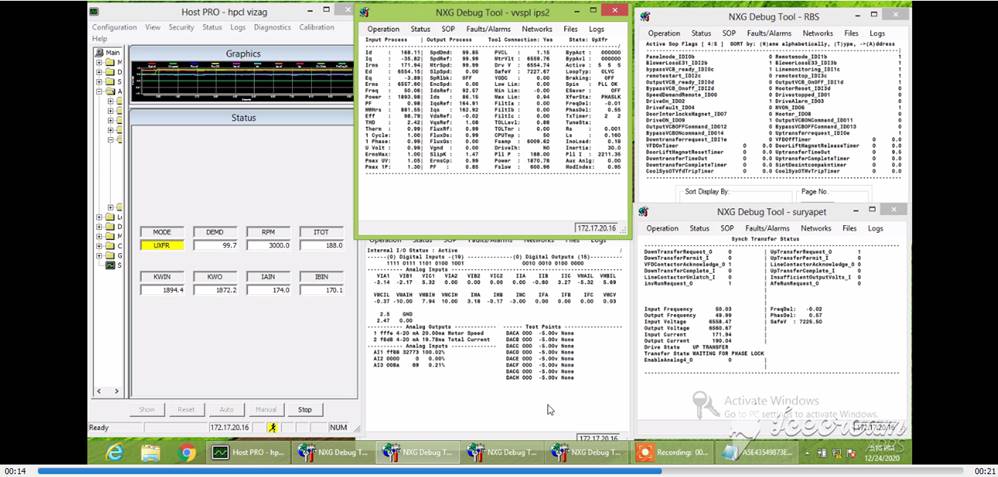Click the DEMD value field 99.7
Screen dimensions: 998x477
coord(215,245)
